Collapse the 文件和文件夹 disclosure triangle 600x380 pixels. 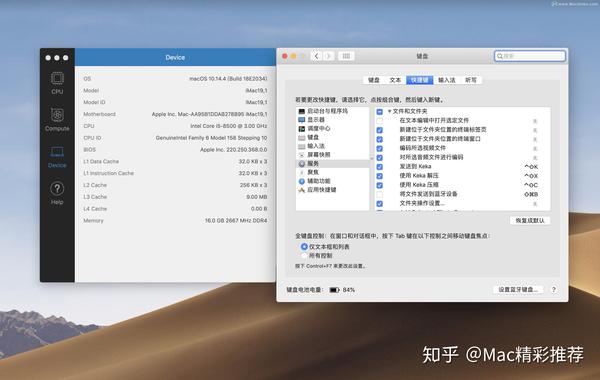coord(390,111)
